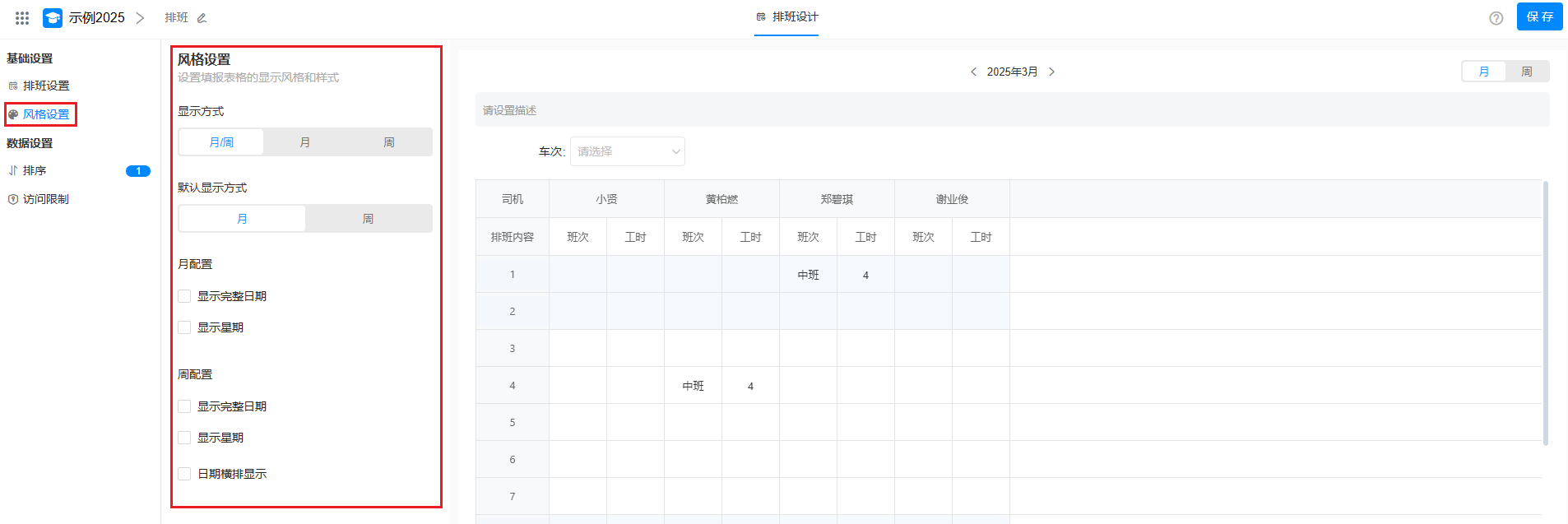The image size is (1568, 524).
Task: Go to previous month arrow
Action: click(x=973, y=72)
